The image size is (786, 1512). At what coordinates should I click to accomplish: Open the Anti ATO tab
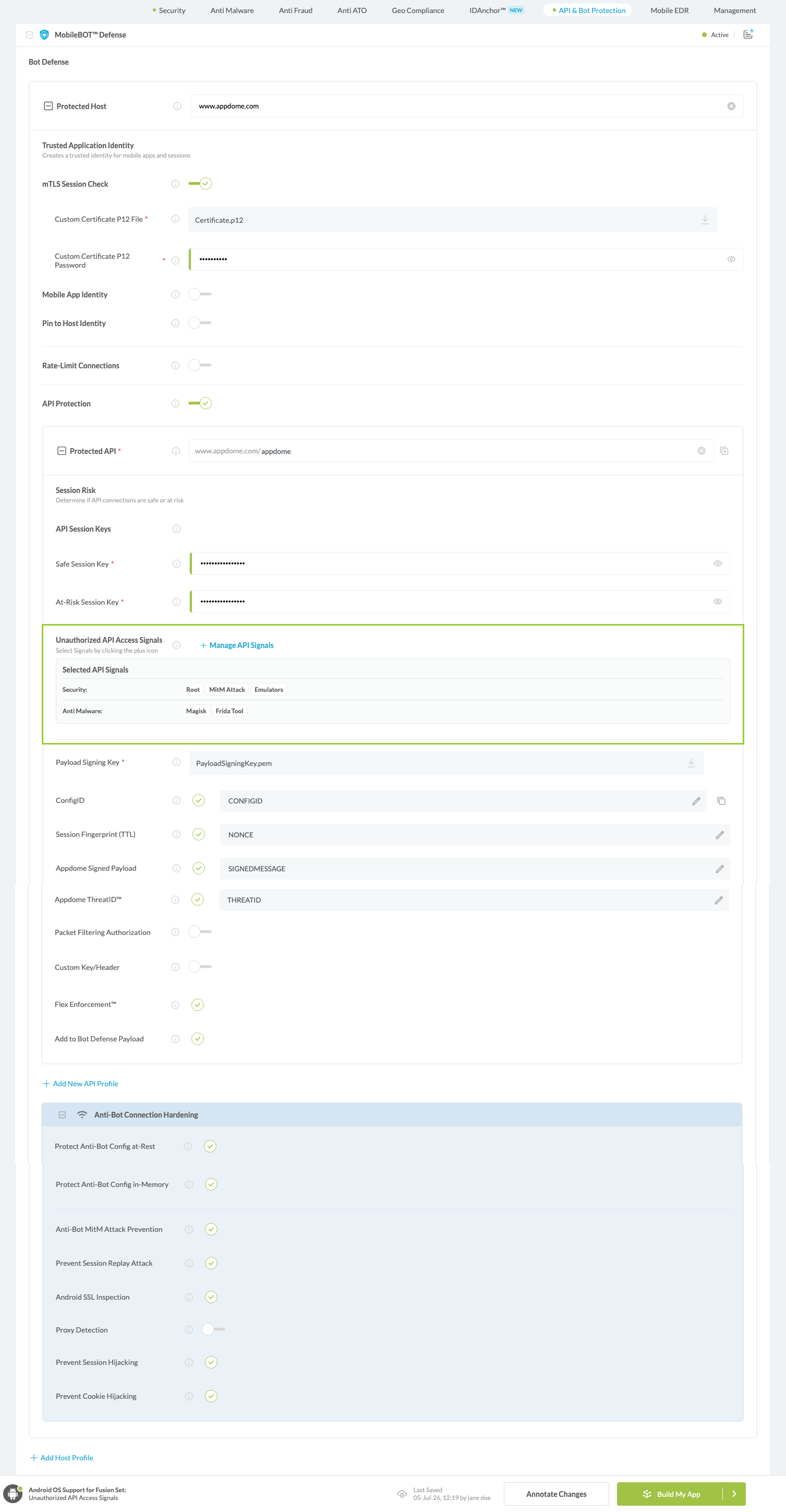[x=352, y=10]
